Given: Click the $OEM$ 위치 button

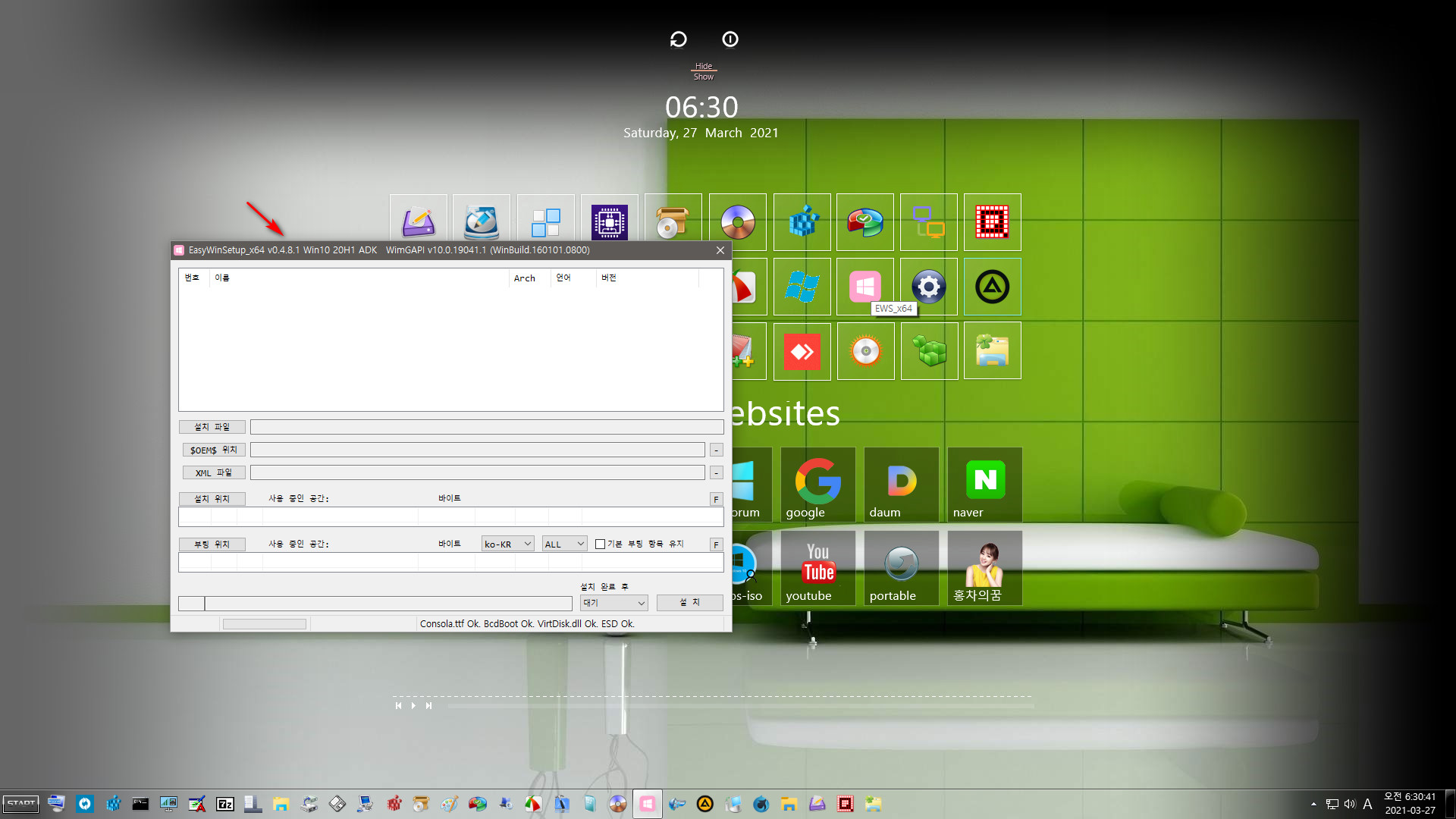Looking at the screenshot, I should [x=214, y=450].
